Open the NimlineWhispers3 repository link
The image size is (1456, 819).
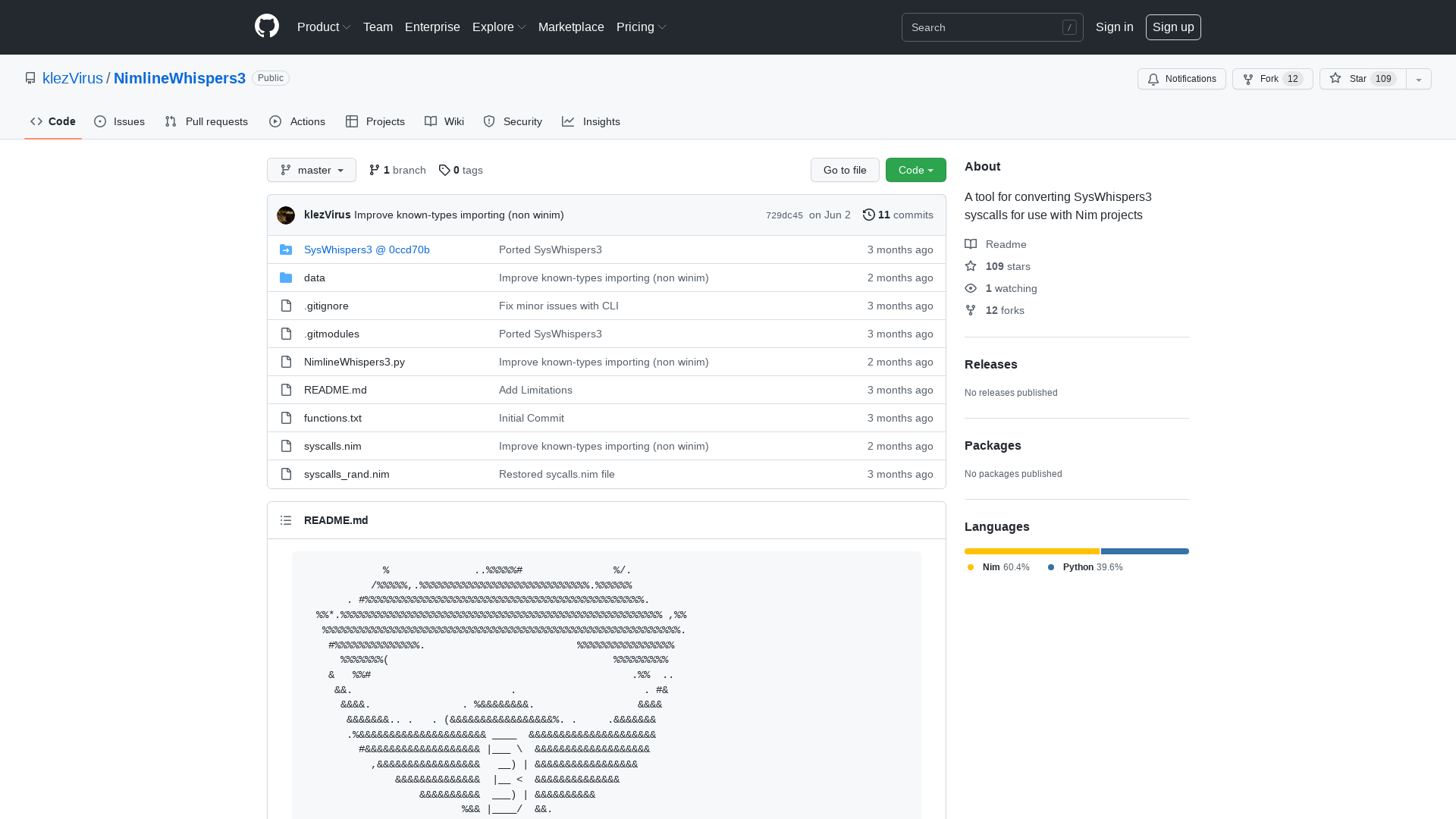coord(180,78)
